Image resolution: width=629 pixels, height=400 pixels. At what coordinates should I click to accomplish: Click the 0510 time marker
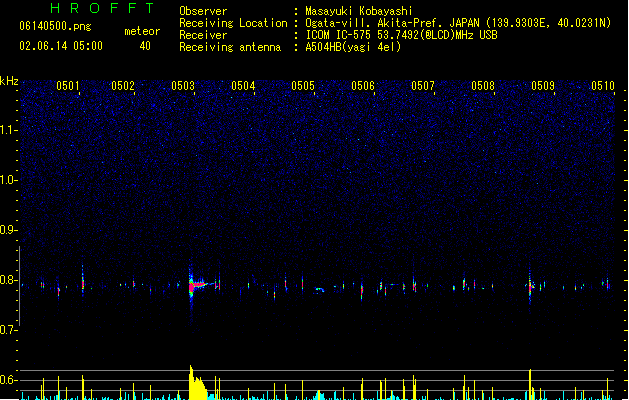coord(603,86)
